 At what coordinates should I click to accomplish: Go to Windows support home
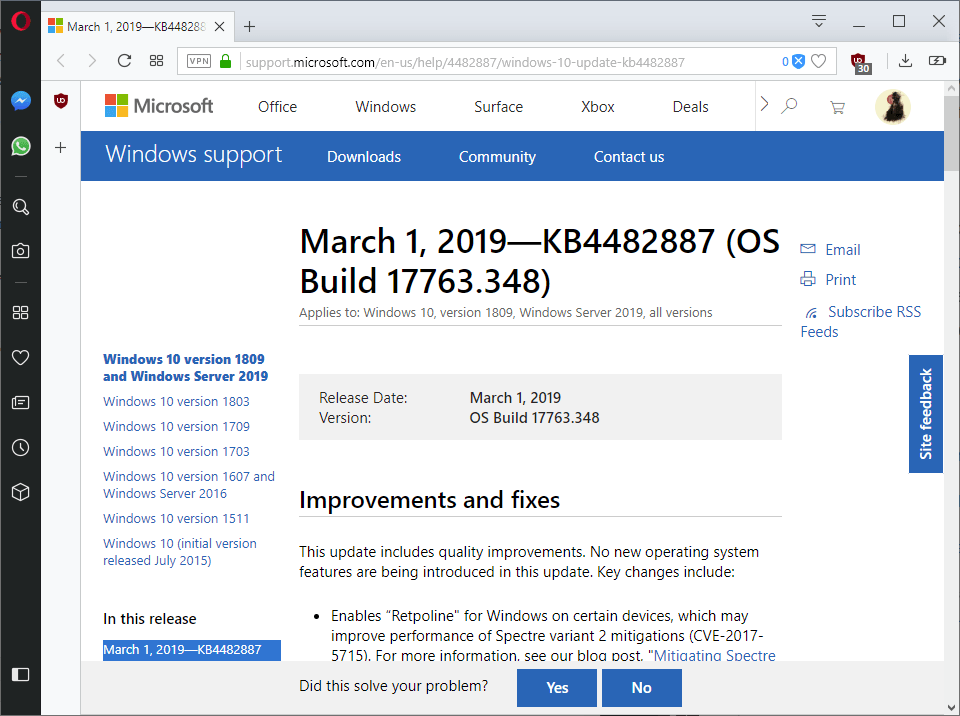pyautogui.click(x=193, y=155)
